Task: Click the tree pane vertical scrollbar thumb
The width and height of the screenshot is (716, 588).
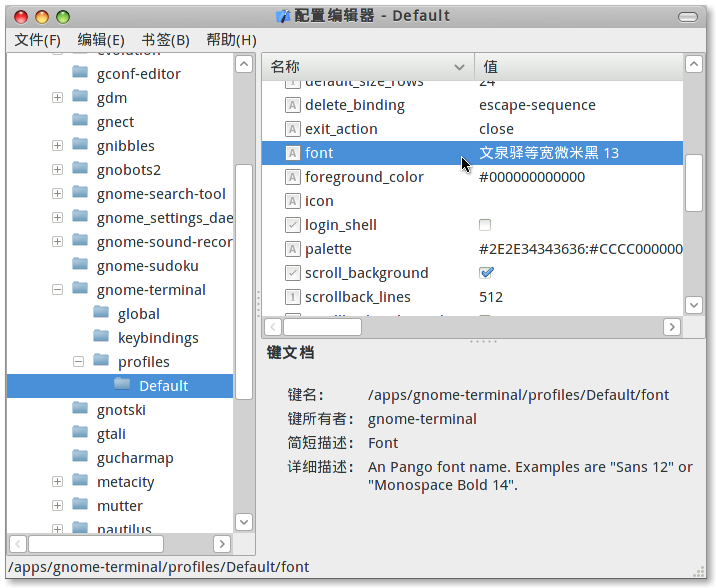Action: point(244,282)
